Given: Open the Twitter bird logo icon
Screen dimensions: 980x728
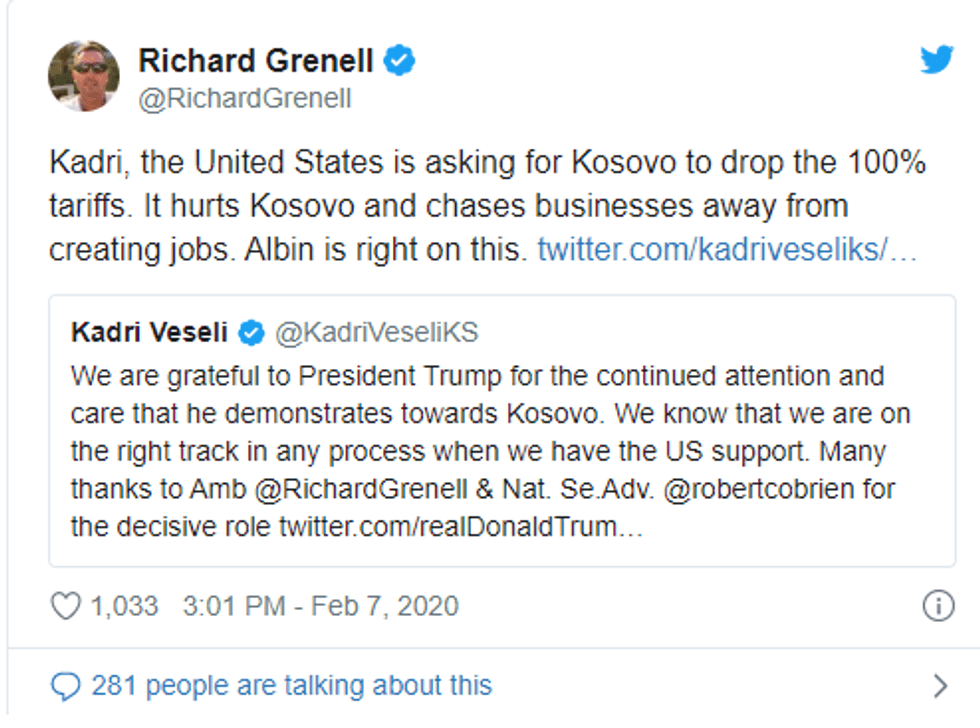Looking at the screenshot, I should tap(936, 60).
